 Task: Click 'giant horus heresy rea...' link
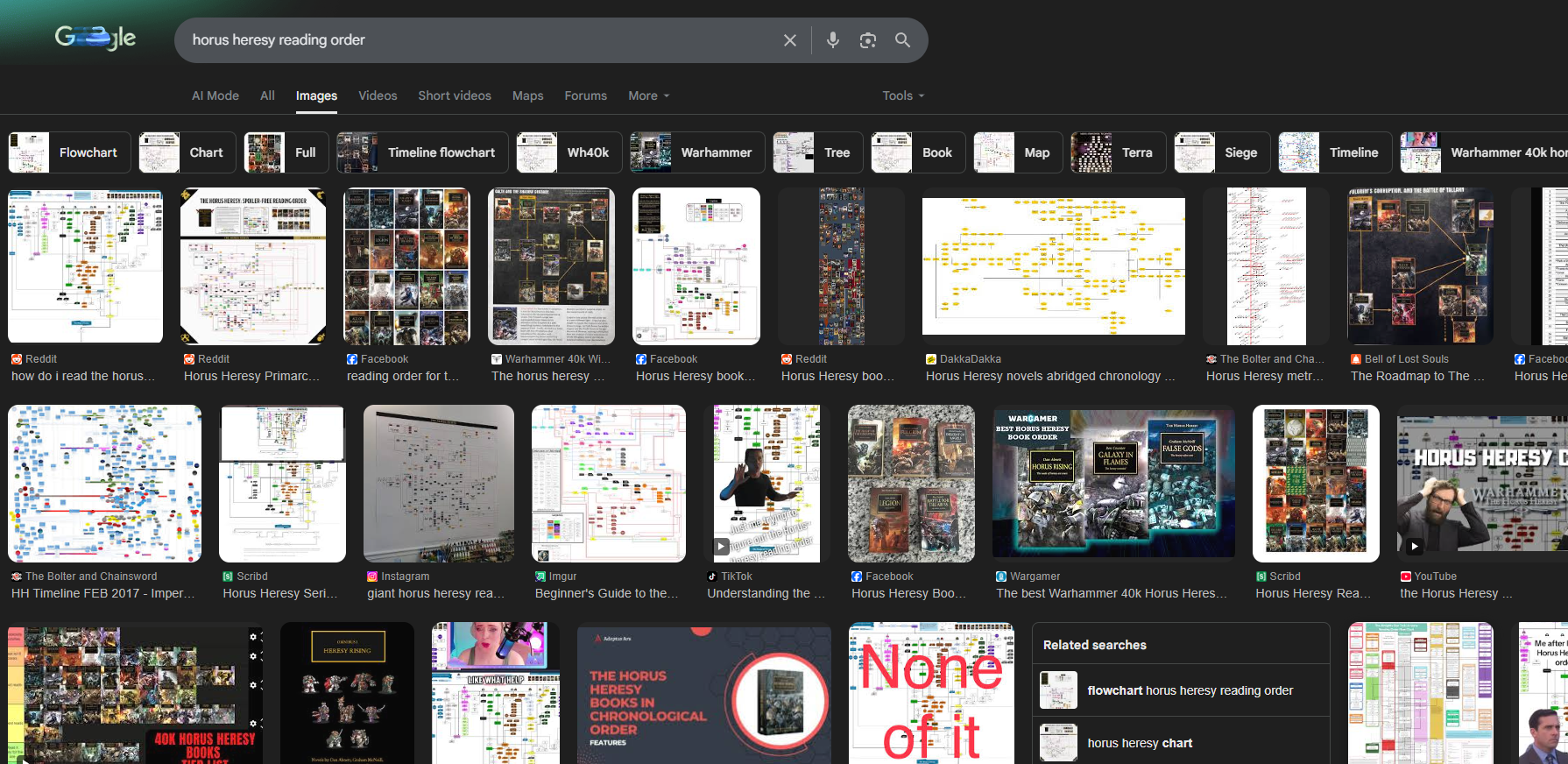click(x=436, y=593)
